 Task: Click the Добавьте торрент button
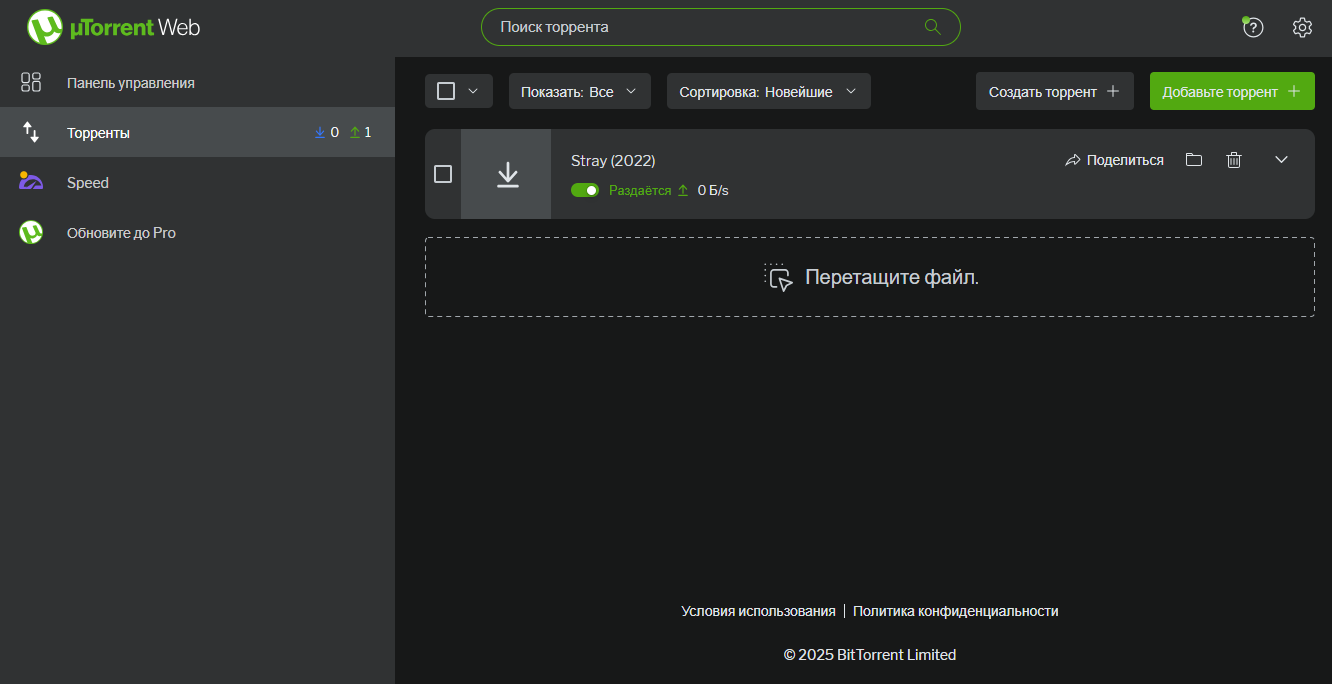(x=1232, y=91)
